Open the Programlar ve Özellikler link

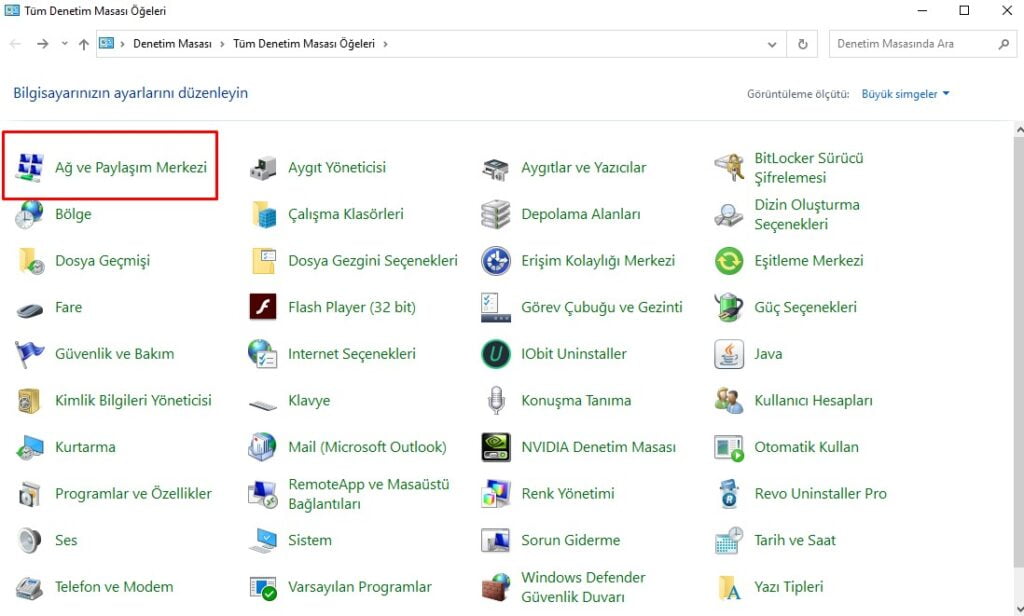coord(133,493)
